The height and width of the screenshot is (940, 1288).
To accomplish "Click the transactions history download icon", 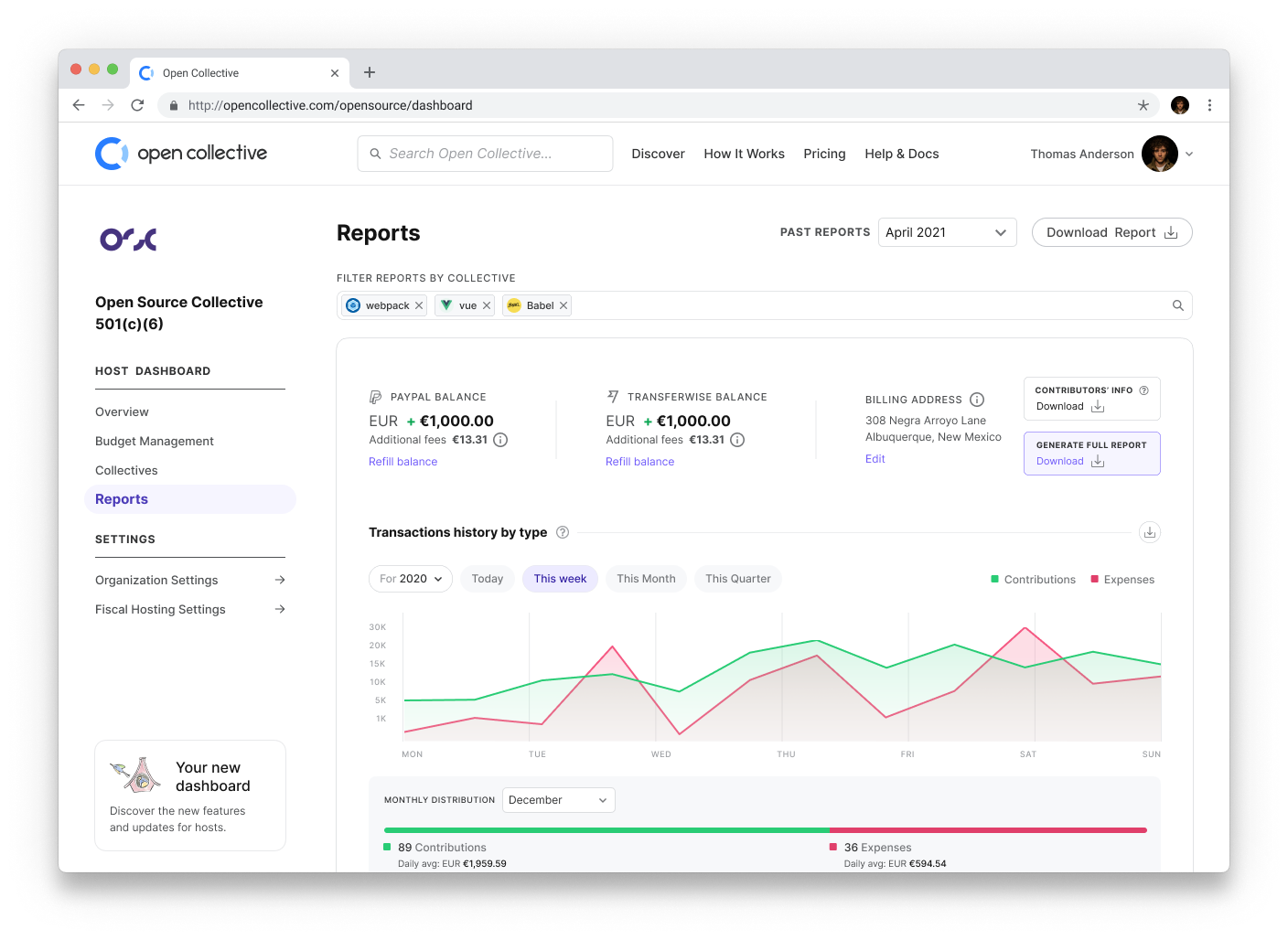I will coord(1150,532).
